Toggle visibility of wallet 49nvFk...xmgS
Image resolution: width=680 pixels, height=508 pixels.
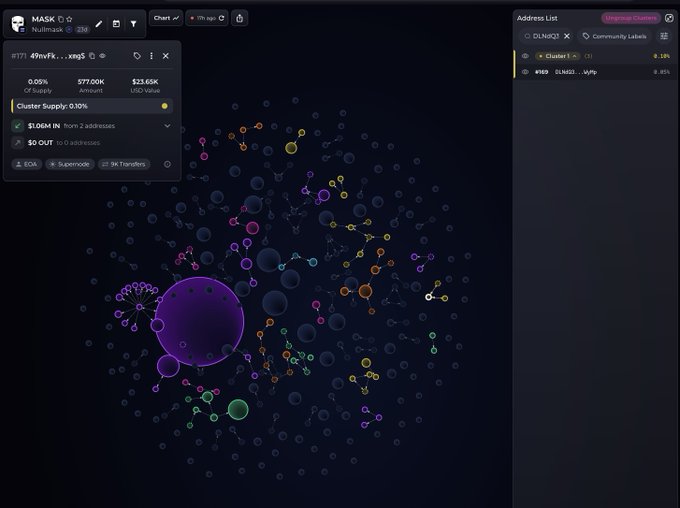[103, 56]
